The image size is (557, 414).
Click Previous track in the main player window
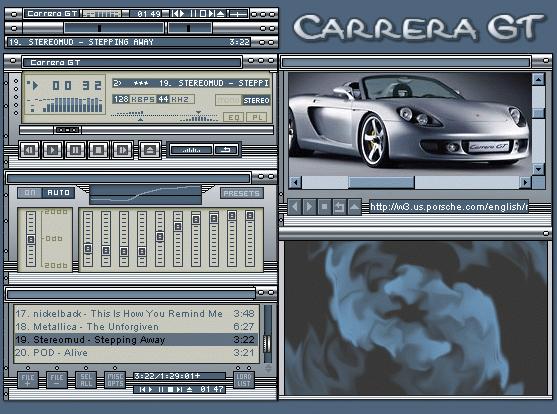tap(29, 150)
